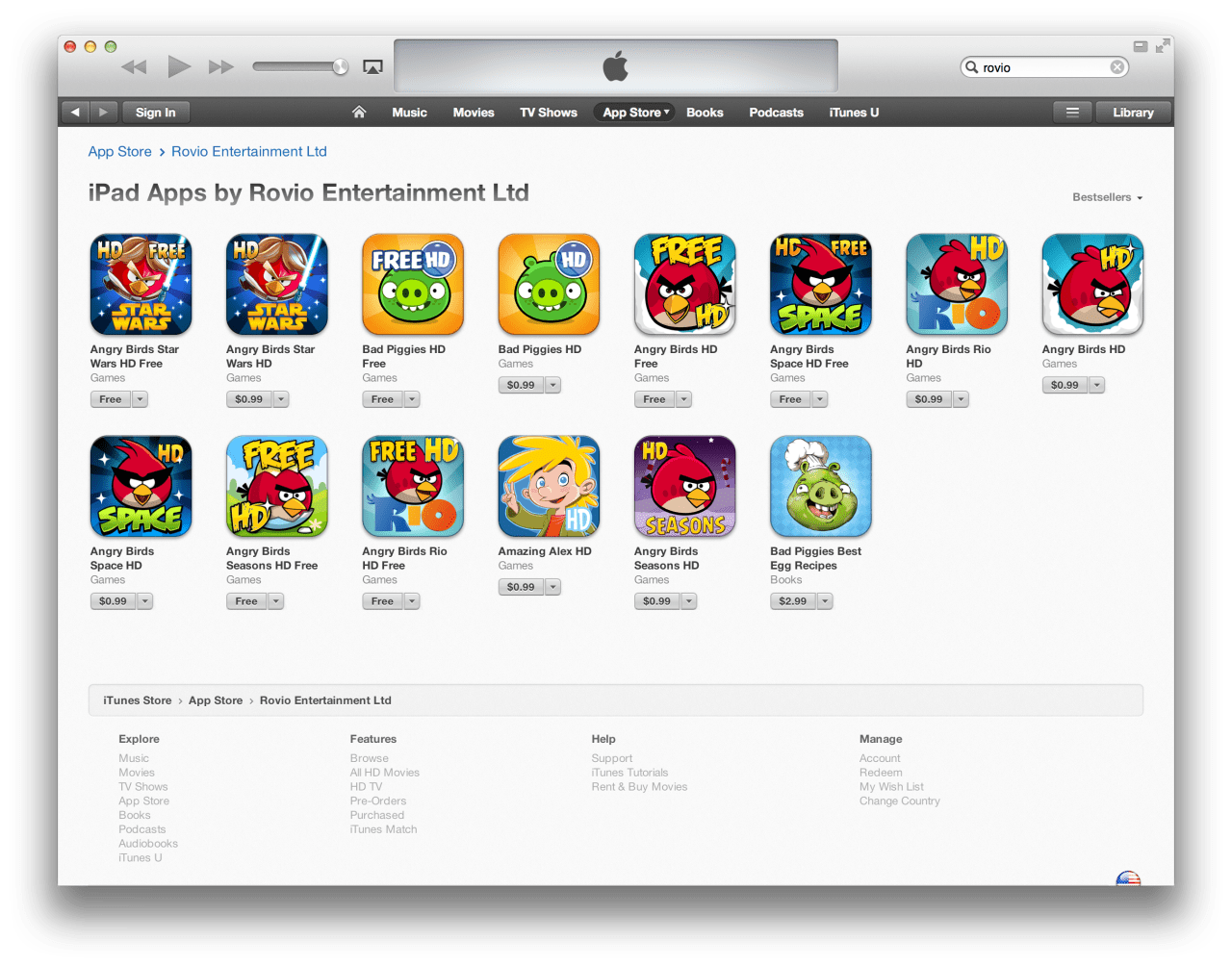The height and width of the screenshot is (966, 1232).
Task: Clear the rovio search field
Action: [x=1116, y=67]
